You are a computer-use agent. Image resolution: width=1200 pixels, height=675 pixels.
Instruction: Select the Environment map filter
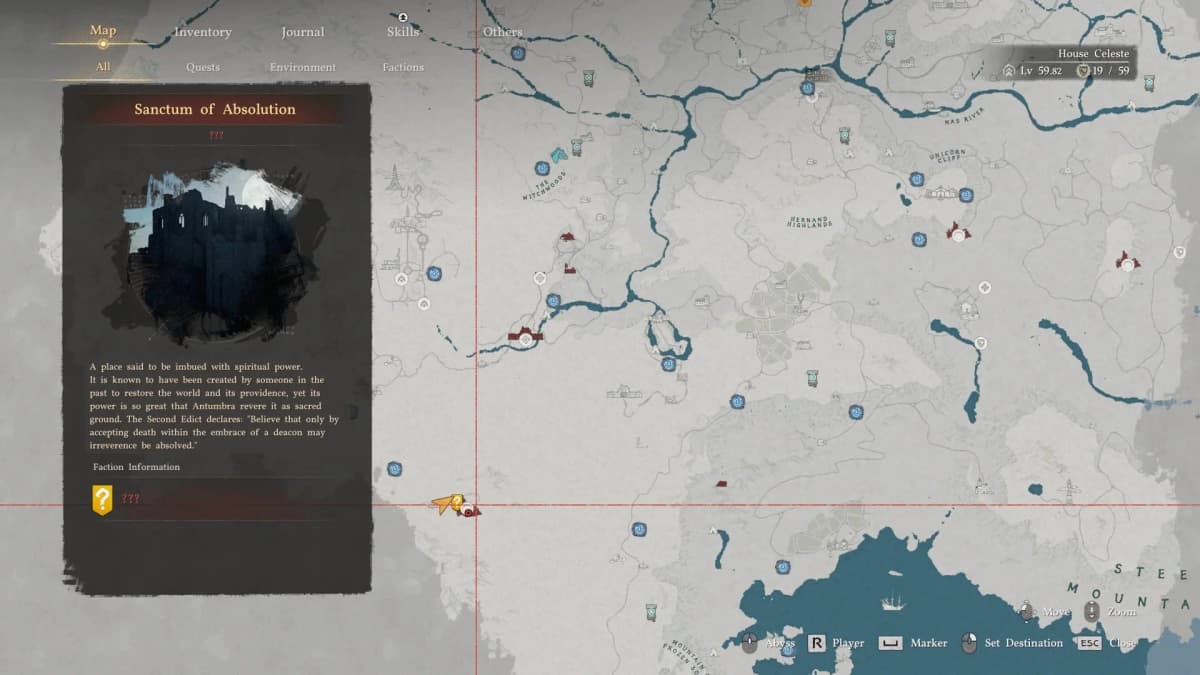[x=302, y=67]
